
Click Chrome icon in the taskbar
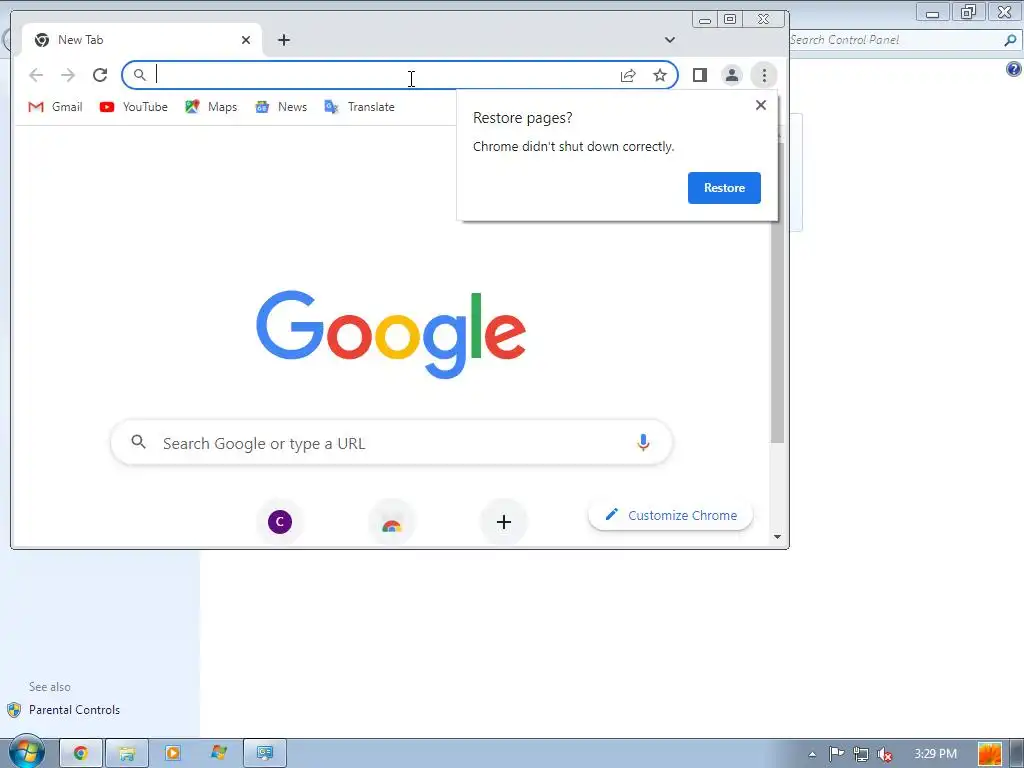pyautogui.click(x=81, y=754)
